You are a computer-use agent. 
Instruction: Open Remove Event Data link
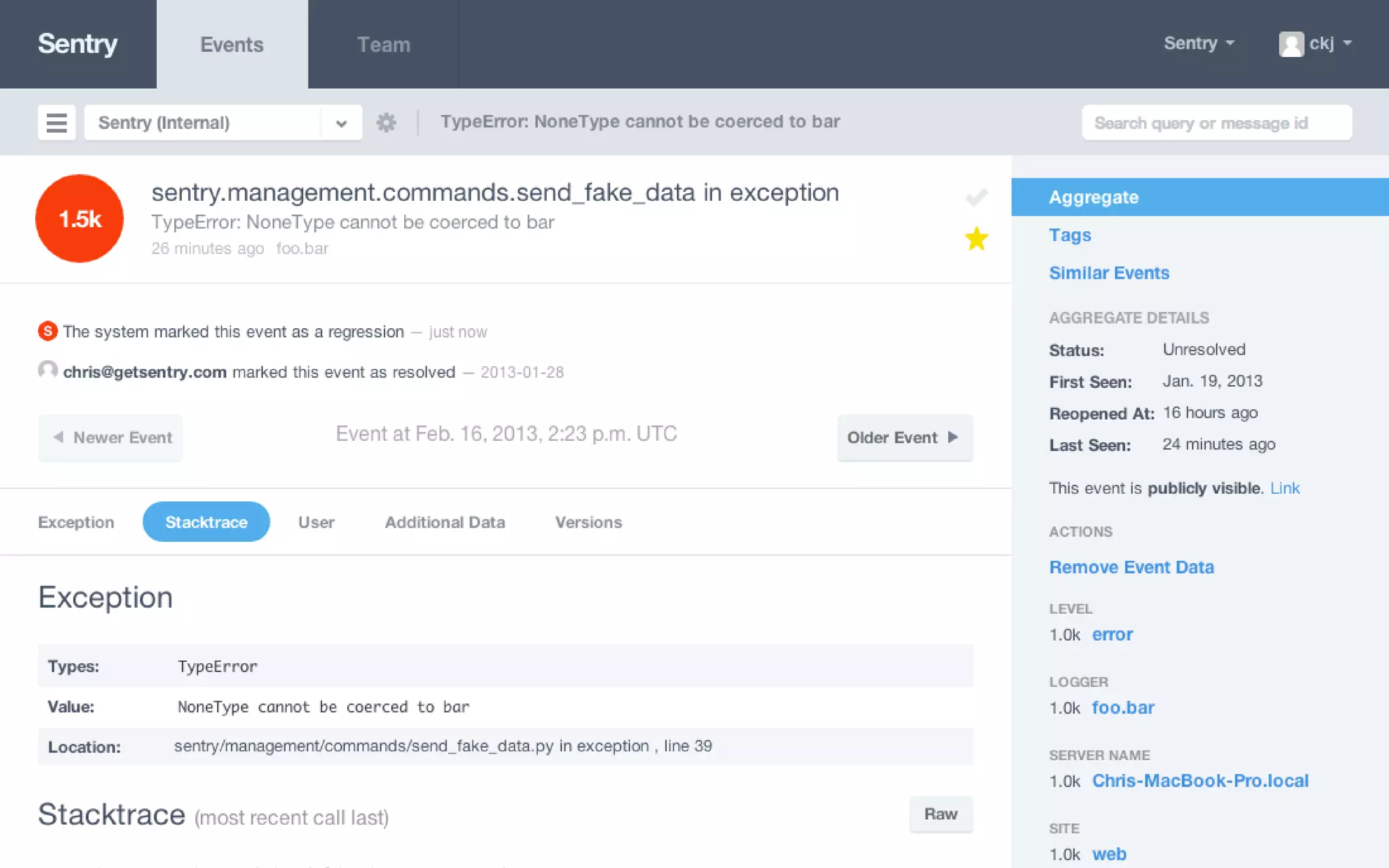(x=1131, y=567)
